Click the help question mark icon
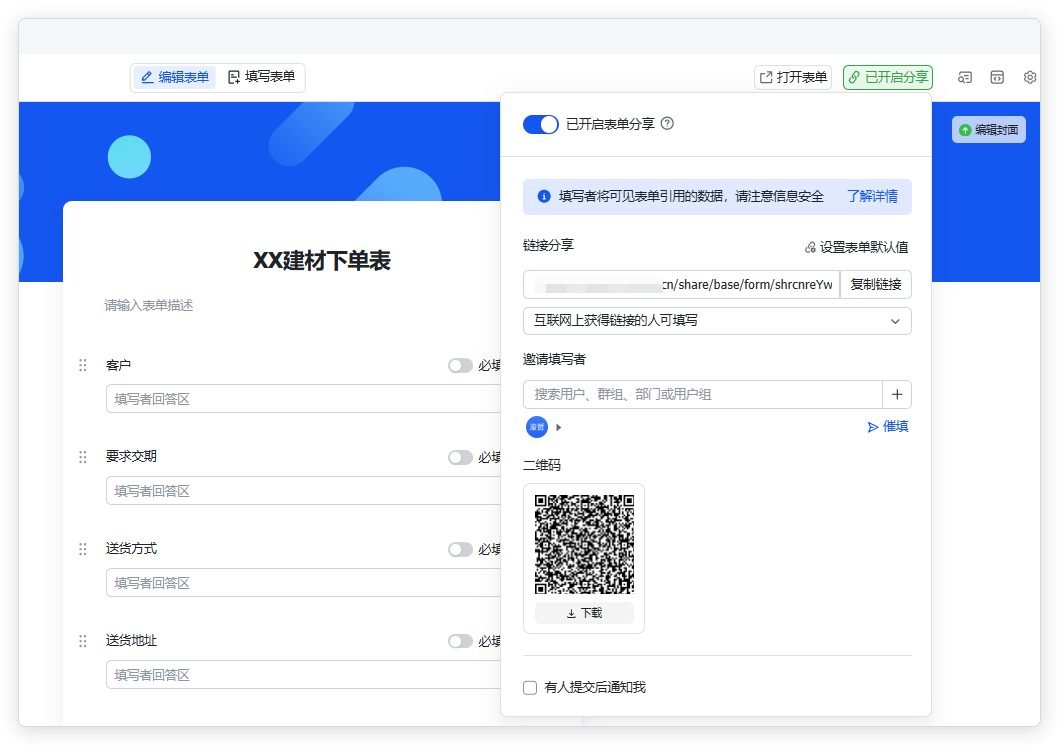The image size is (1059, 745). (667, 124)
